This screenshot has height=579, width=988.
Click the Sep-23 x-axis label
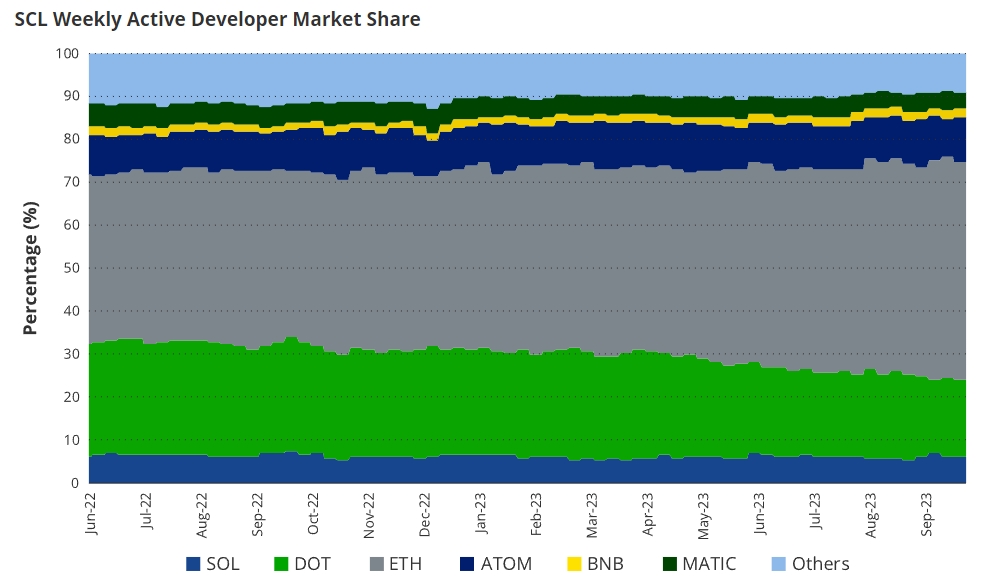926,514
